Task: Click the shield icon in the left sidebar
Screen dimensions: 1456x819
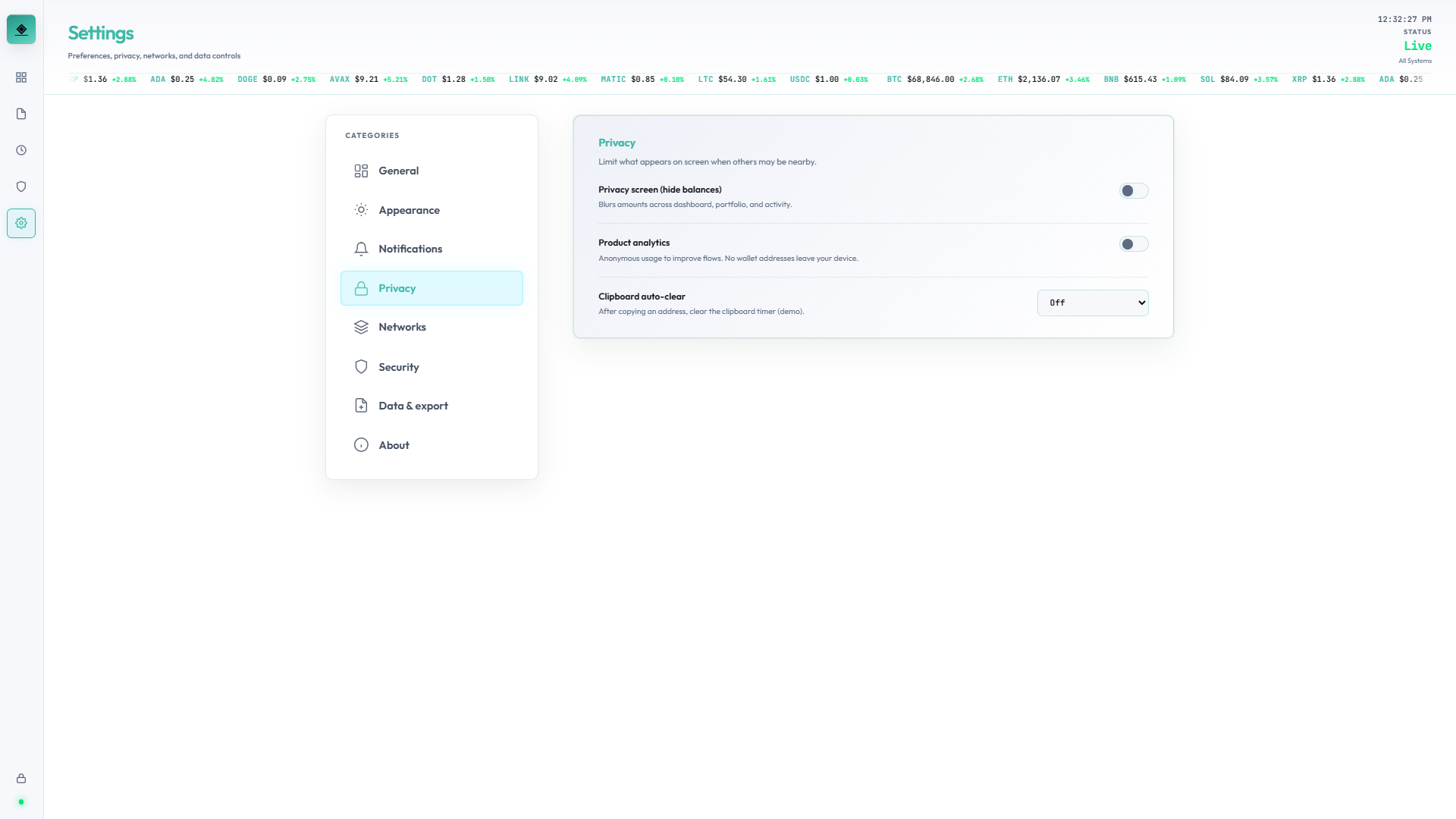Action: (21, 187)
